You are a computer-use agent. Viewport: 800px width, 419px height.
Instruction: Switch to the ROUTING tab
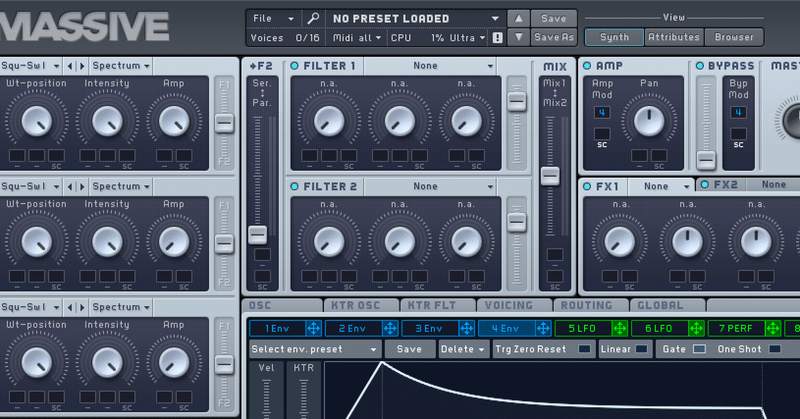click(591, 305)
